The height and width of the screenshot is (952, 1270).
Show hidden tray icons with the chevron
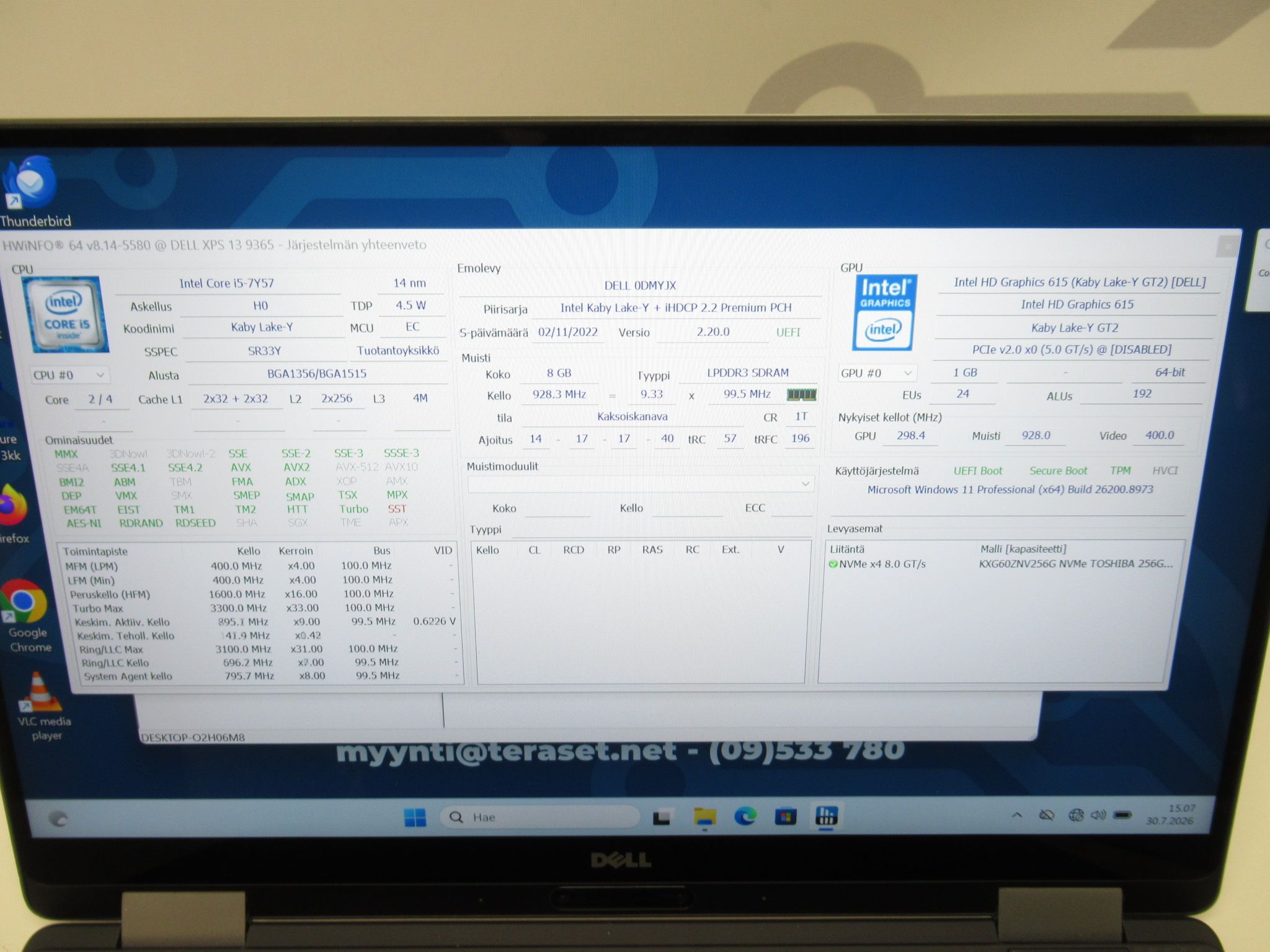coord(1017,815)
